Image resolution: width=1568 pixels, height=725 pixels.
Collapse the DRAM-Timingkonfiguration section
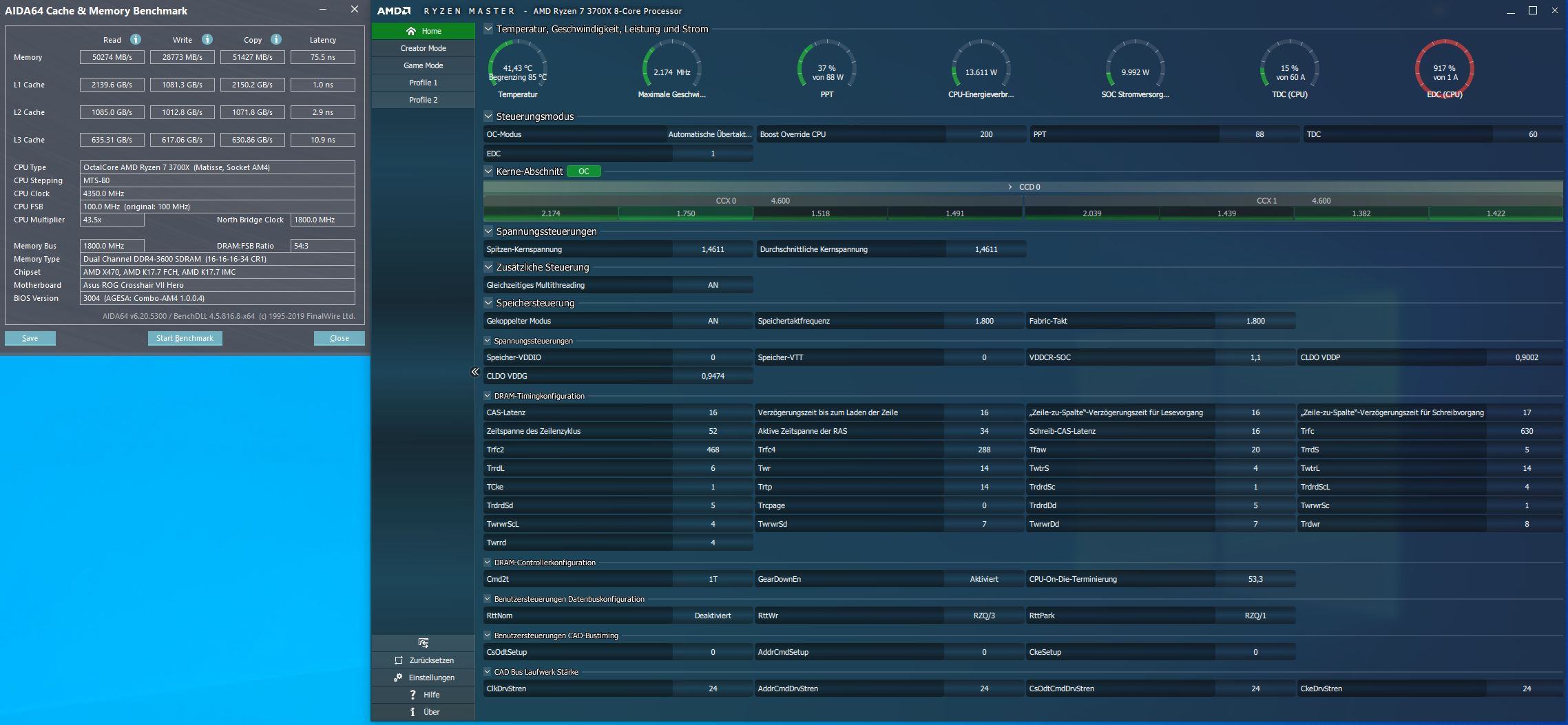(x=488, y=396)
